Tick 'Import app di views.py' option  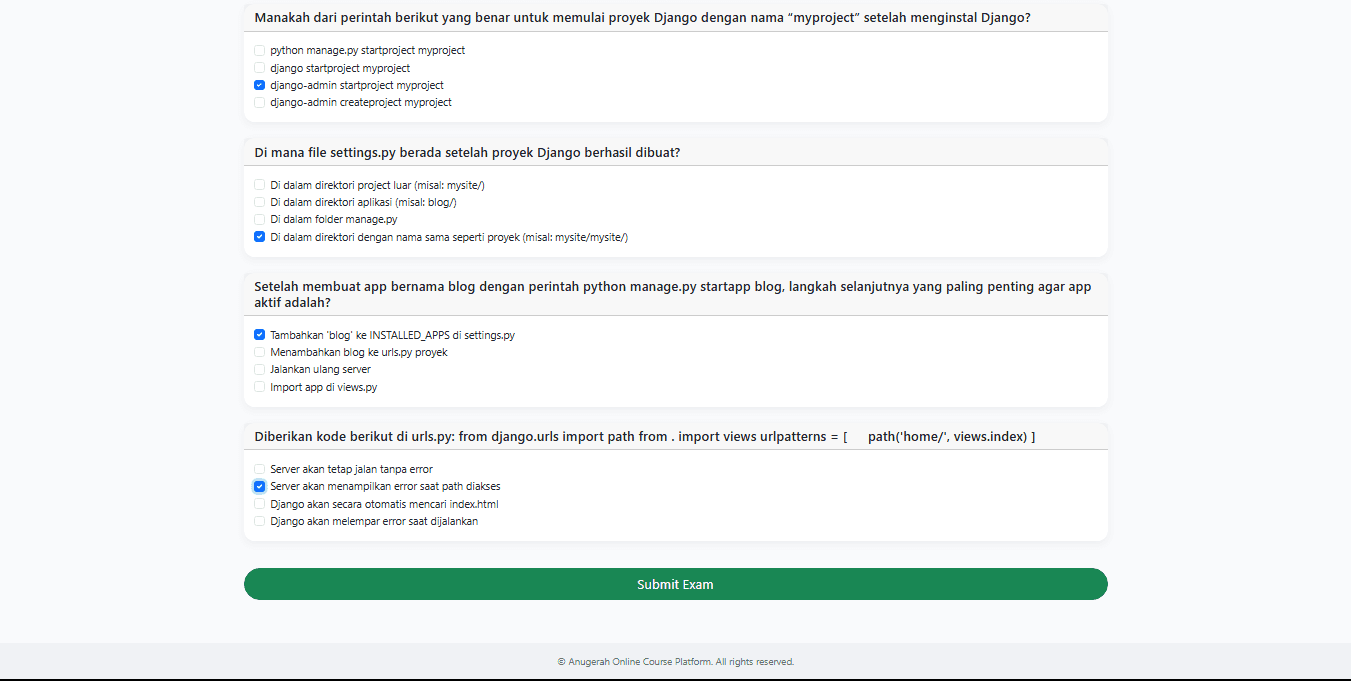(x=260, y=387)
